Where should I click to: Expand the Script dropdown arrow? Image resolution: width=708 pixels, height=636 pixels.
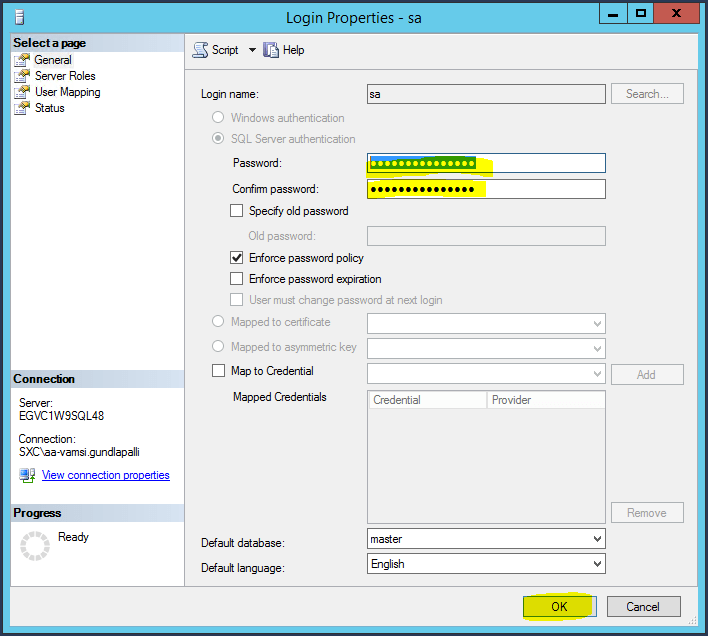coord(252,50)
